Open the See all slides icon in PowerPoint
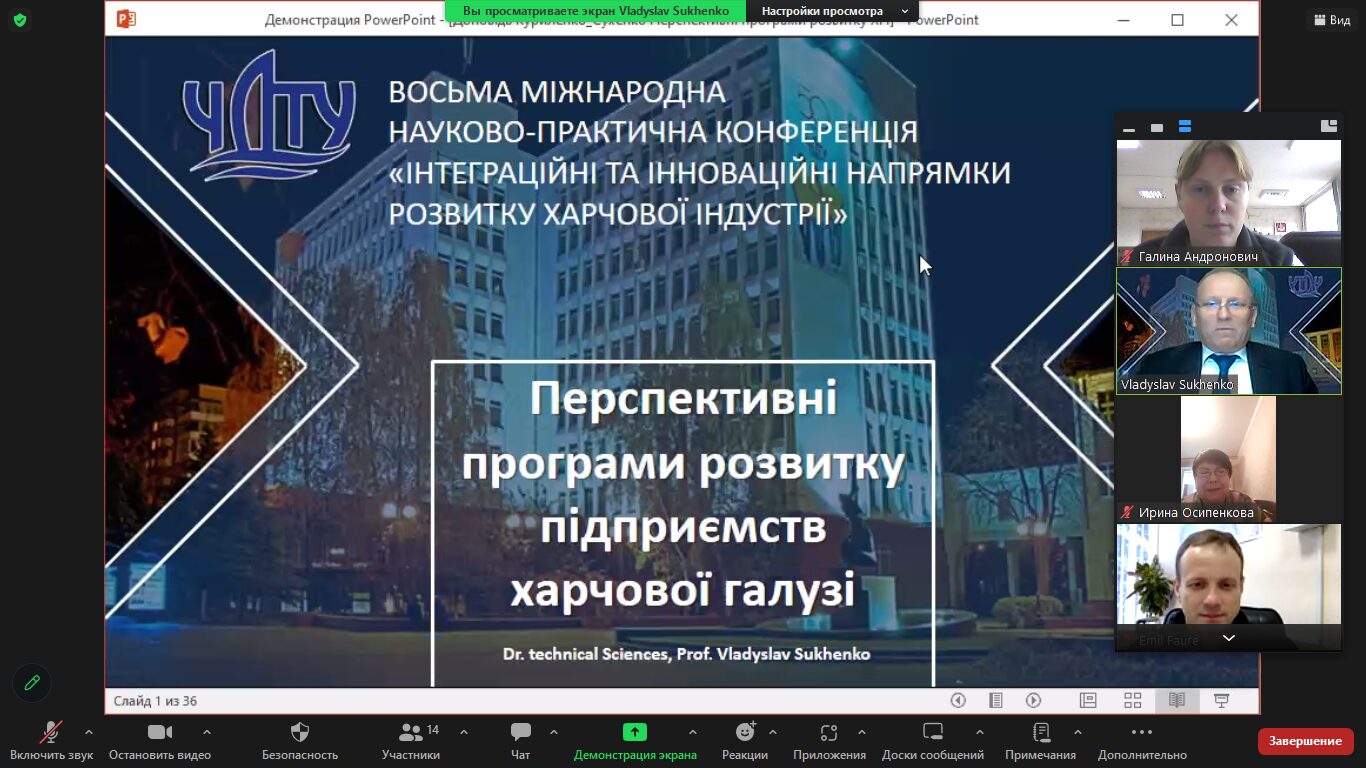The width and height of the screenshot is (1366, 768). (996, 701)
